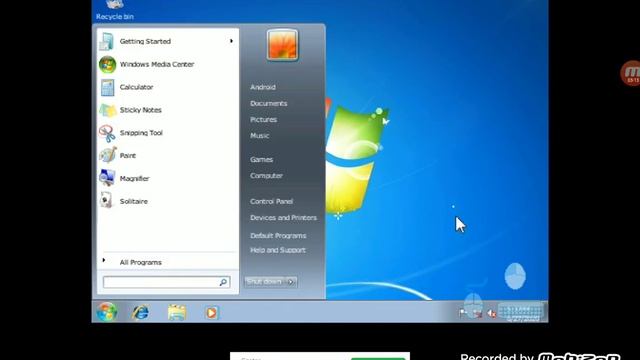
Task: Open Default Programs
Action: (278, 236)
